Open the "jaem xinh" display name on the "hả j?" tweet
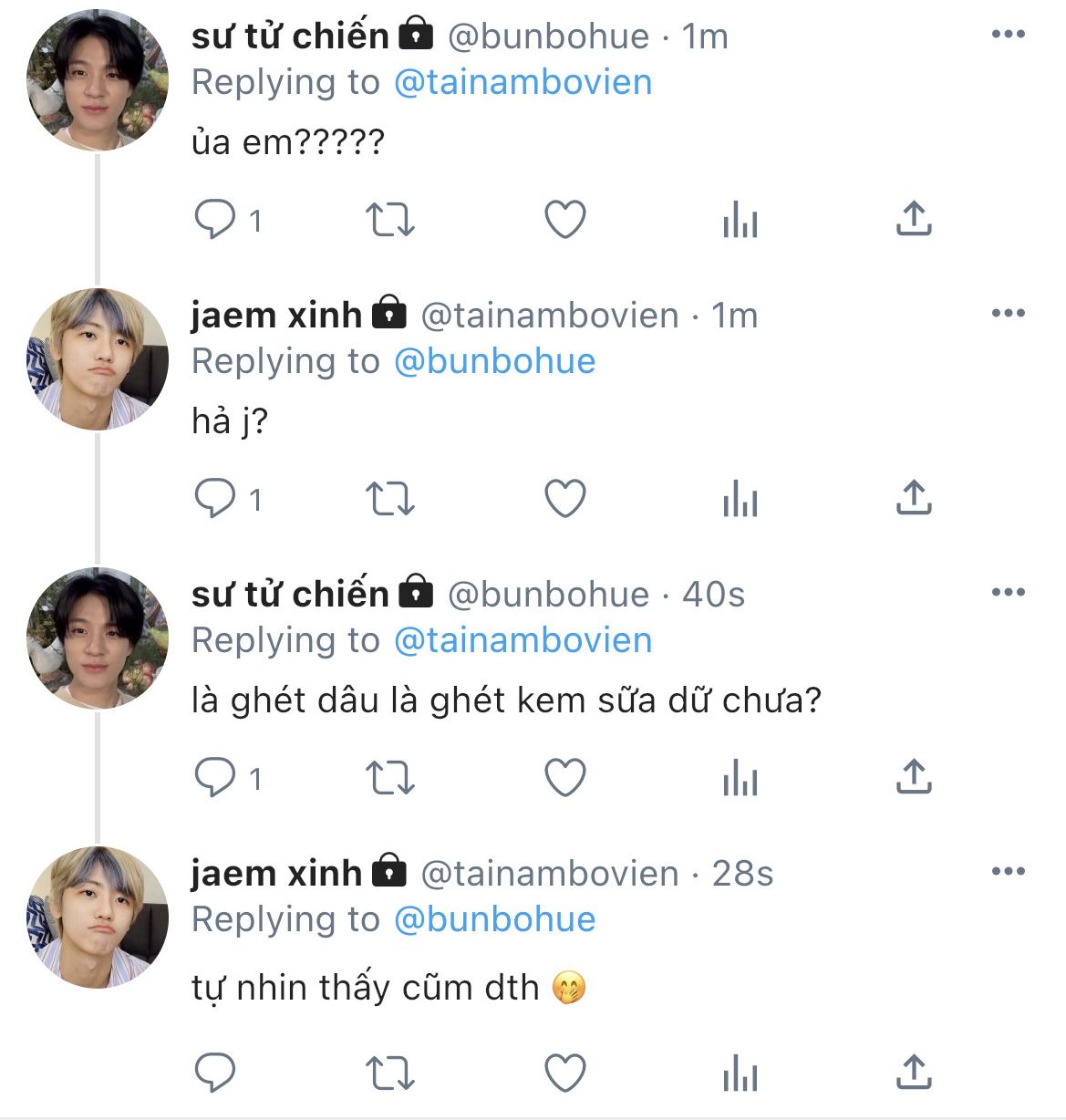The height and width of the screenshot is (1120, 1066). click(276, 315)
